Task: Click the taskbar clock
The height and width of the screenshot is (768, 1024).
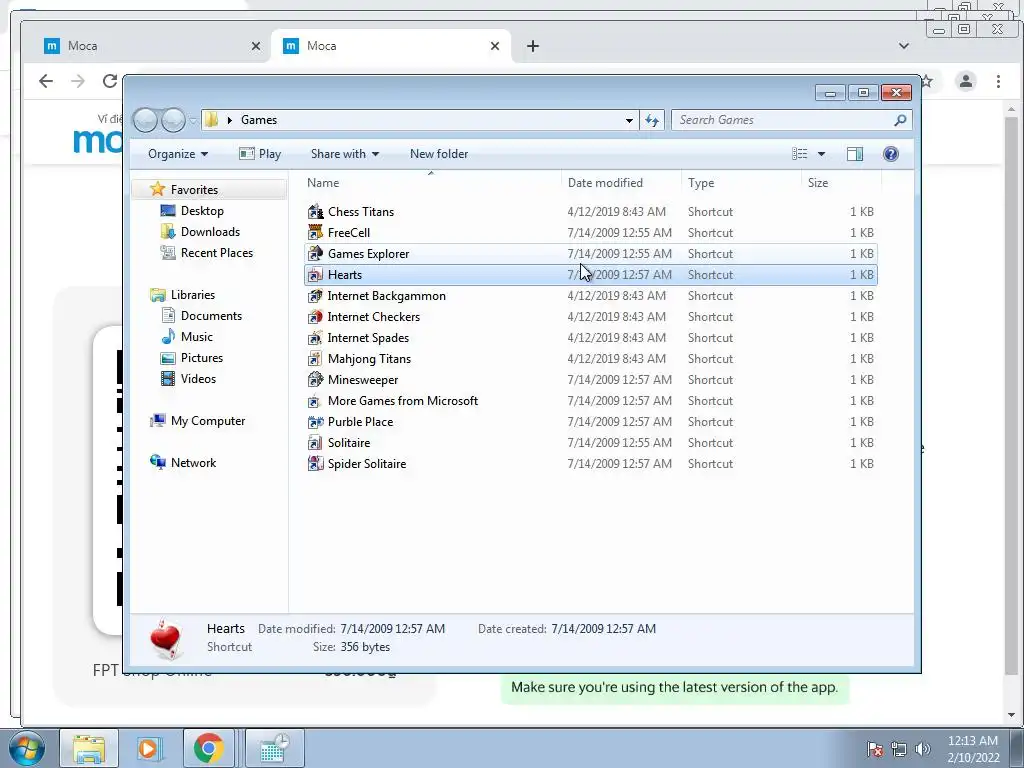Action: [x=973, y=749]
